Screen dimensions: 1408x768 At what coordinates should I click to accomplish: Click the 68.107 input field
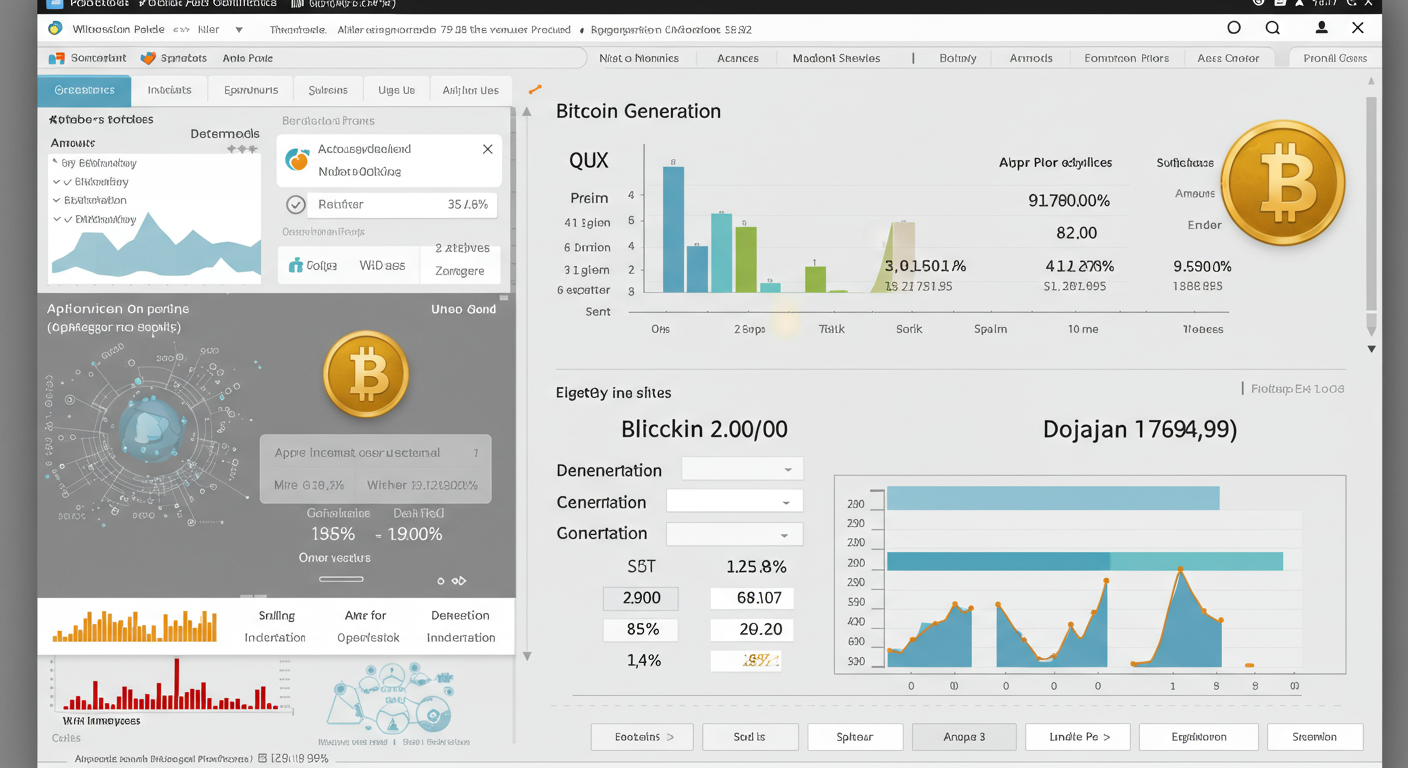[752, 598]
